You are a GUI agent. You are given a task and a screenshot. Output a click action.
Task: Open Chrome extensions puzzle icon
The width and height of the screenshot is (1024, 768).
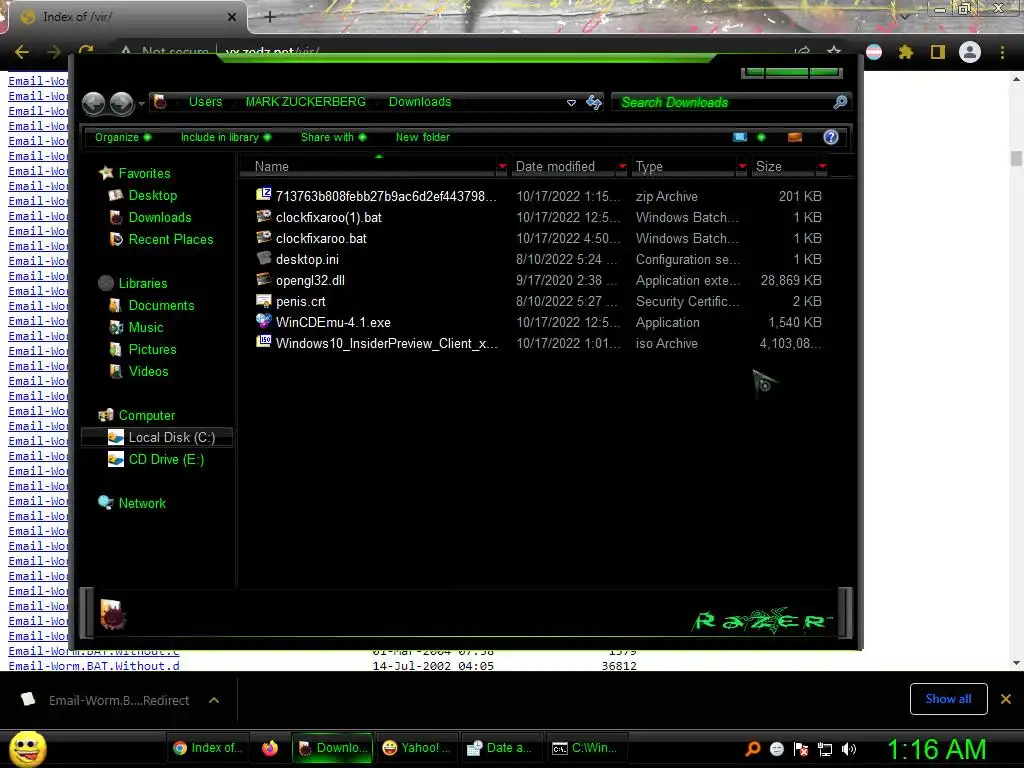coord(905,52)
